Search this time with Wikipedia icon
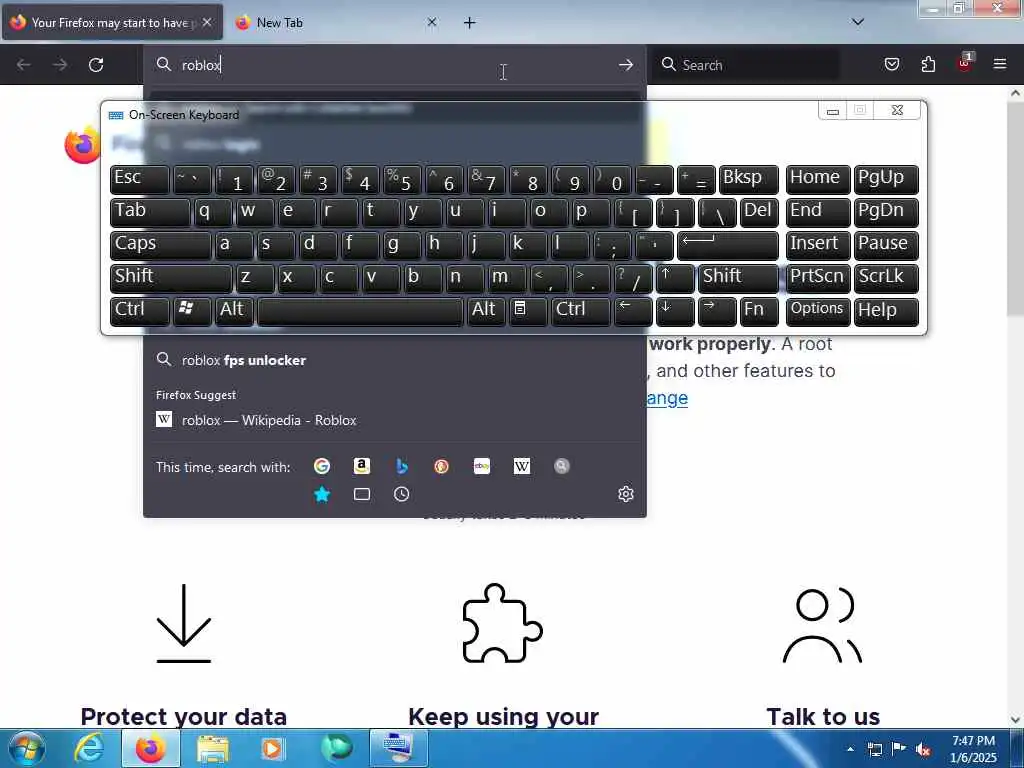The width and height of the screenshot is (1024, 768). [x=522, y=466]
